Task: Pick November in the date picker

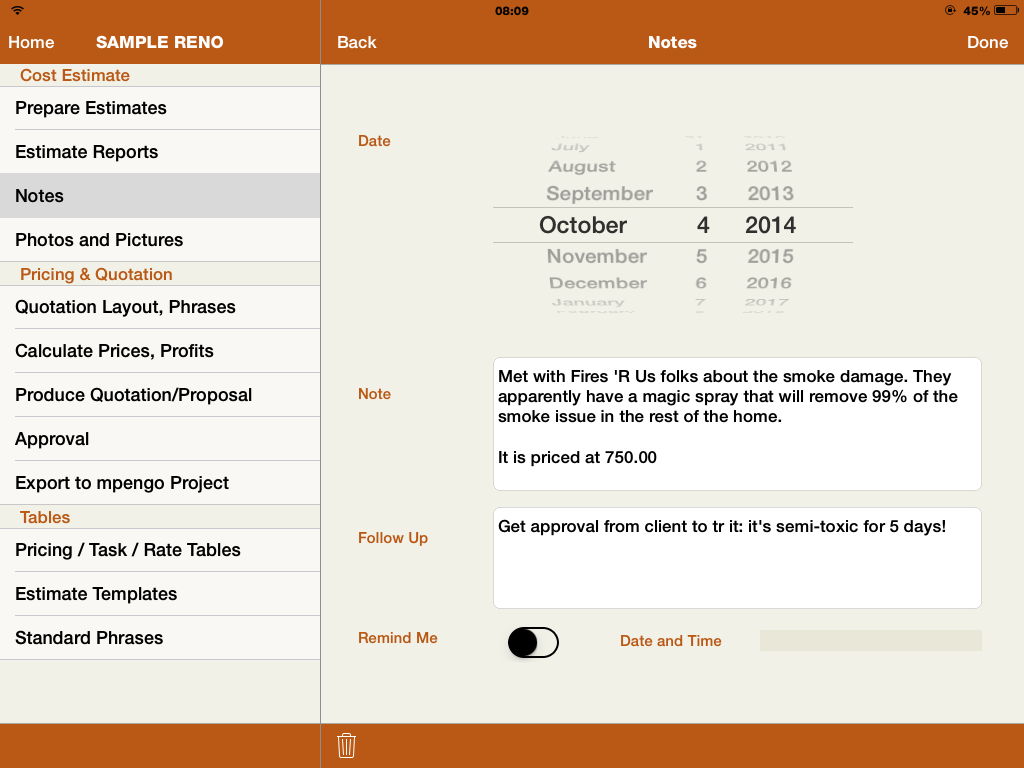Action: tap(597, 256)
